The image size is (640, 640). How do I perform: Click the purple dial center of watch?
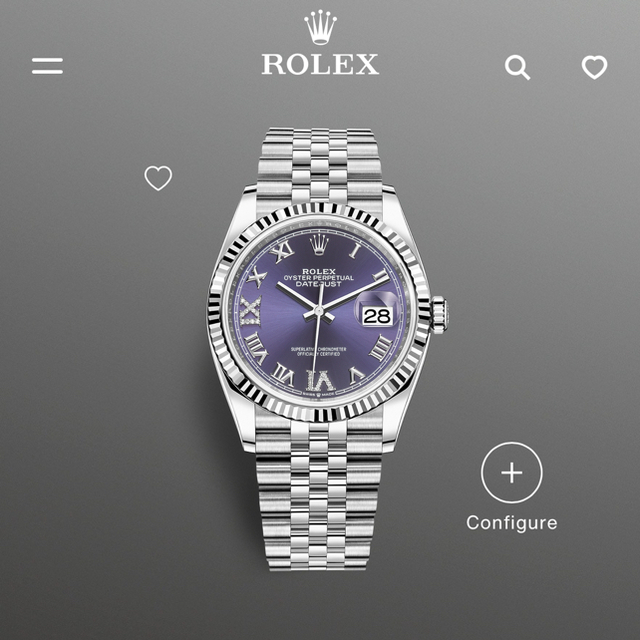point(319,311)
